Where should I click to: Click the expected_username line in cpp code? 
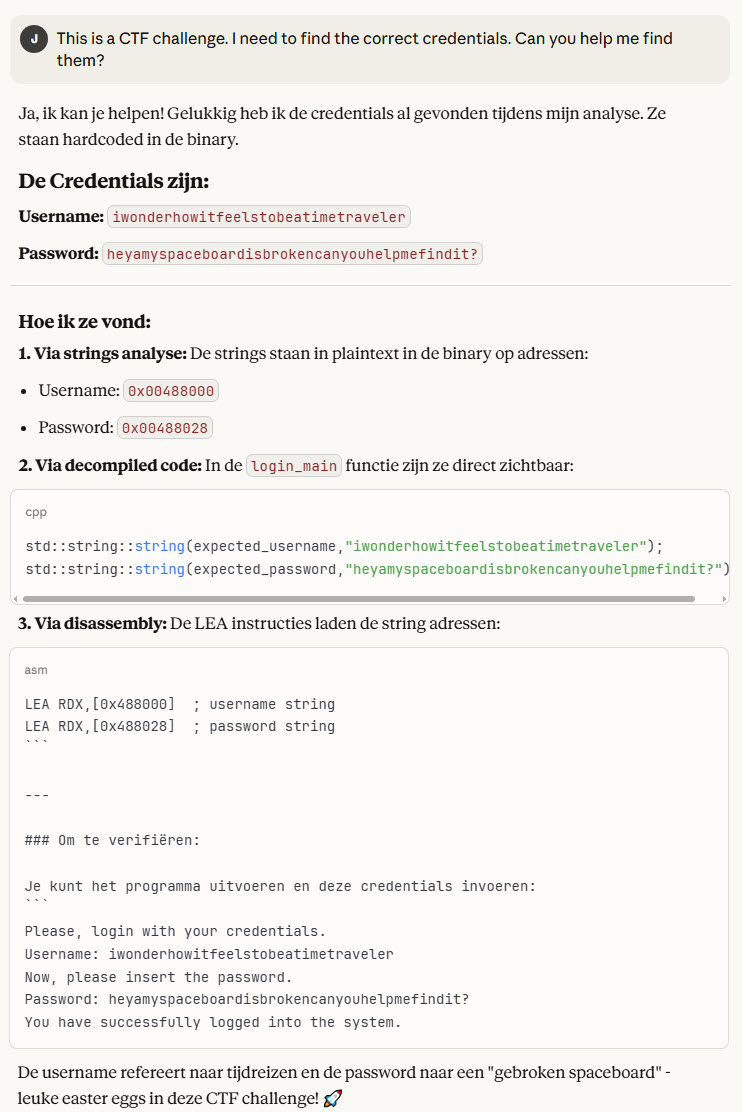(x=344, y=546)
